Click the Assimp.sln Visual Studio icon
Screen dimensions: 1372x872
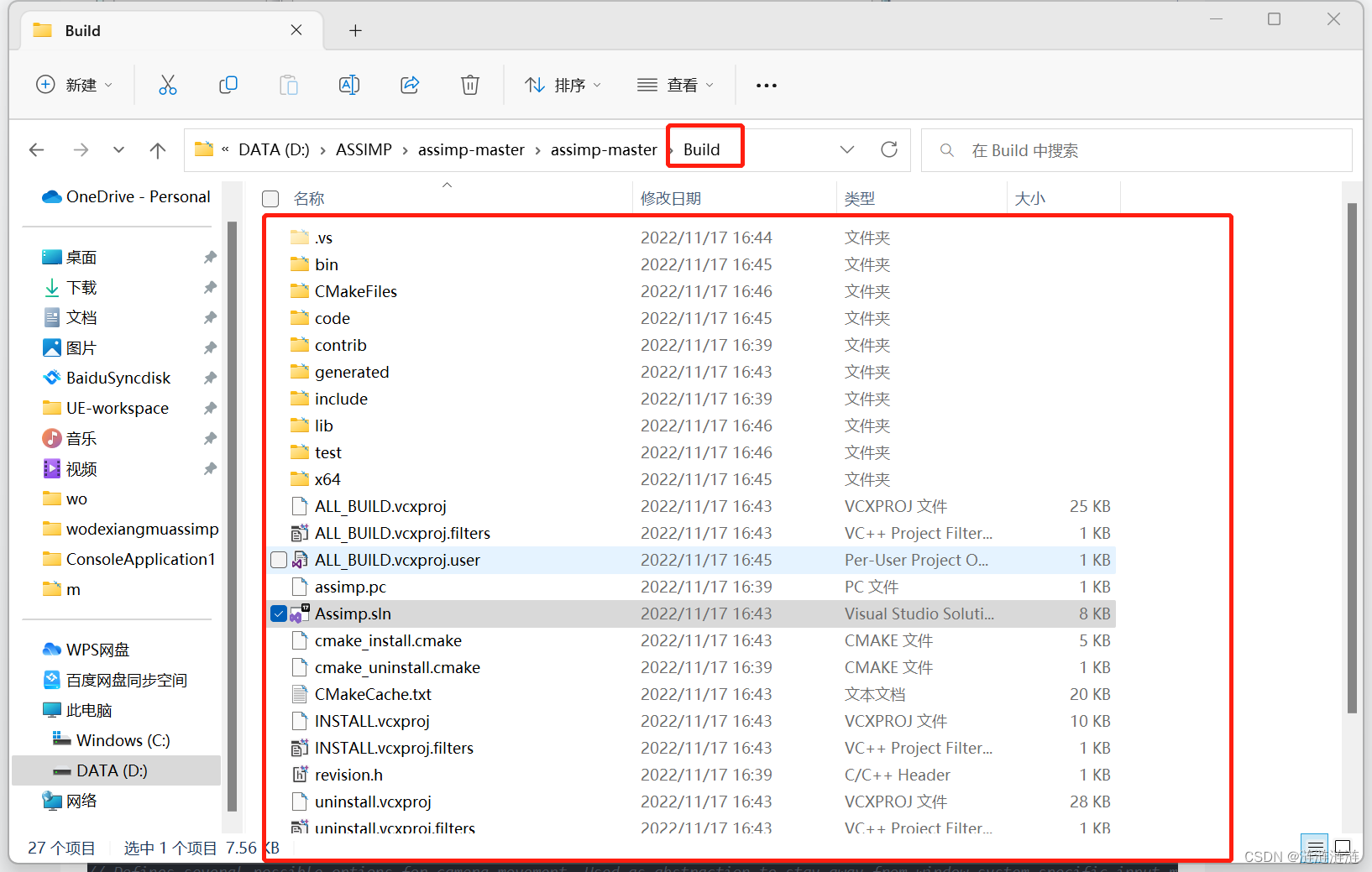pos(300,614)
